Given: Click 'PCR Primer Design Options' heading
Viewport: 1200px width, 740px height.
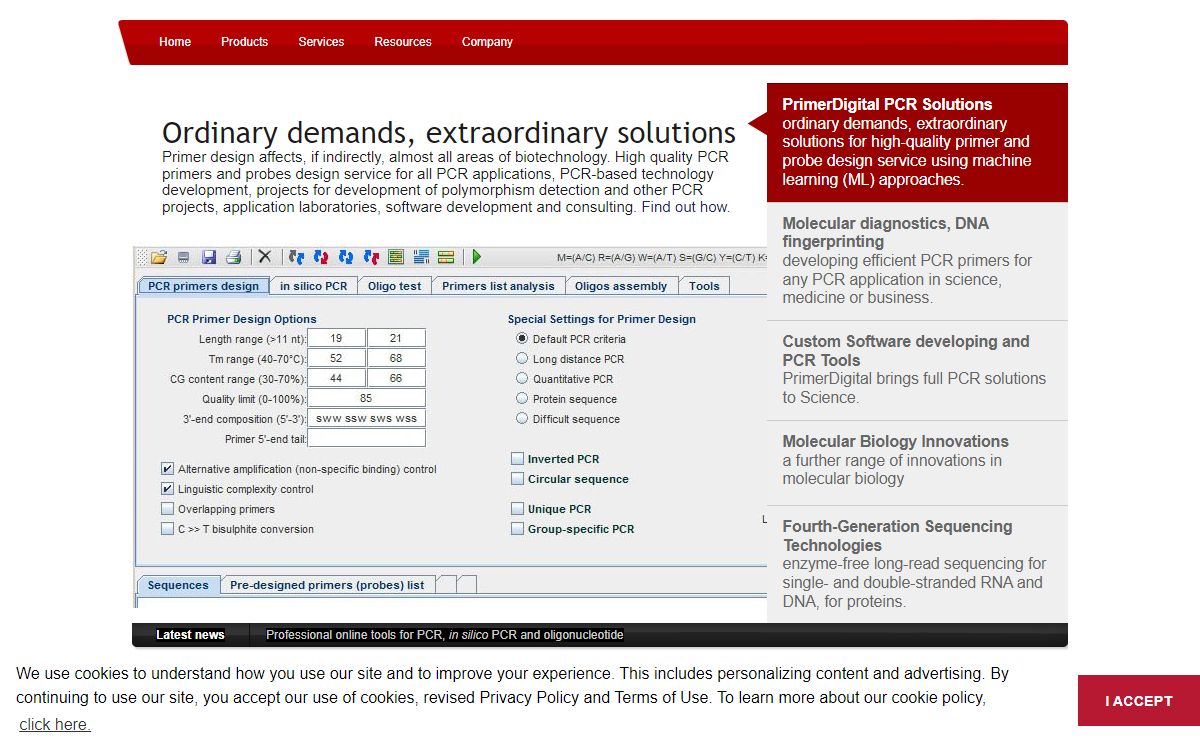Looking at the screenshot, I should [242, 319].
